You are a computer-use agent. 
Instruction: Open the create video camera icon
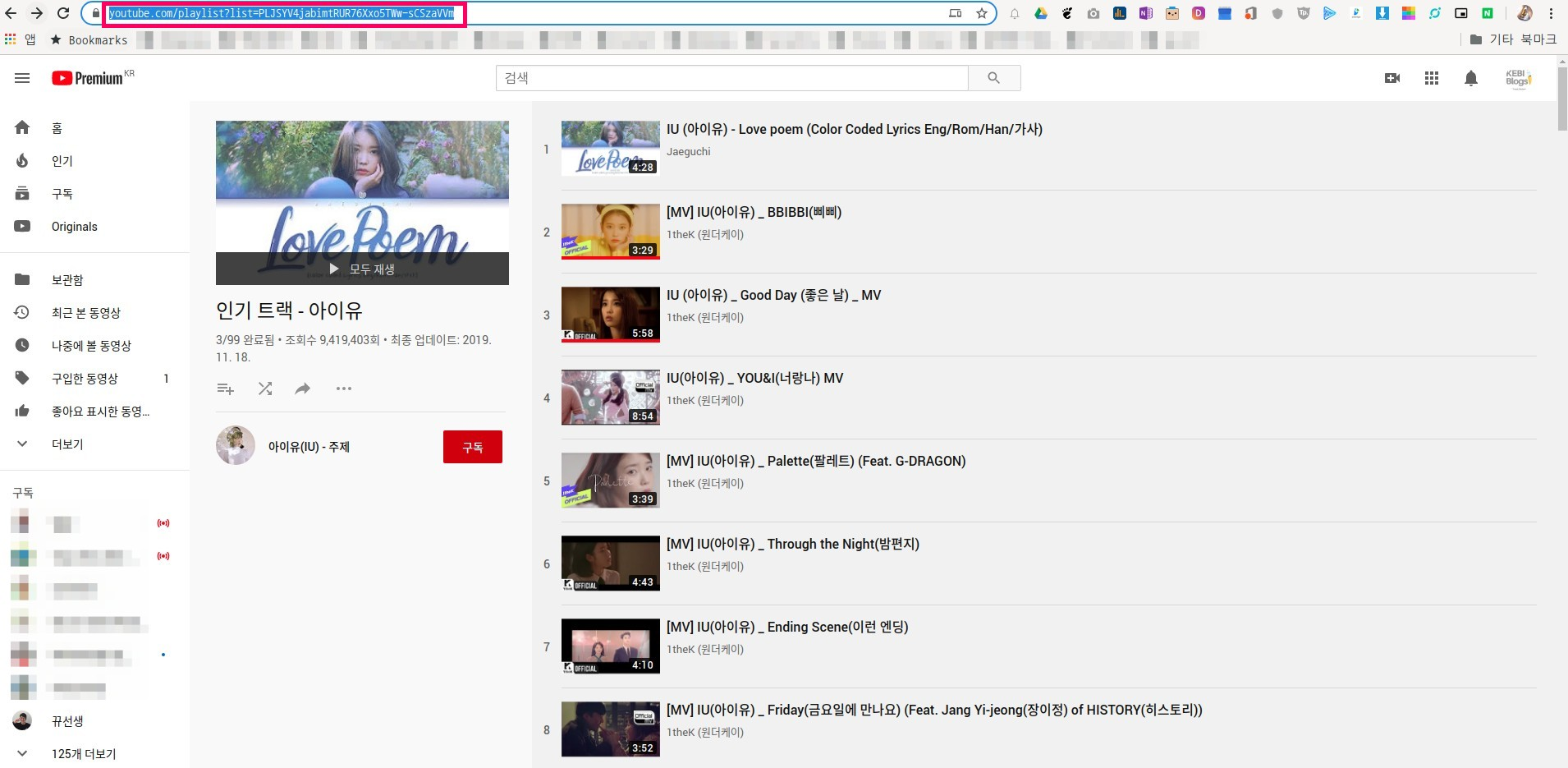[1392, 78]
